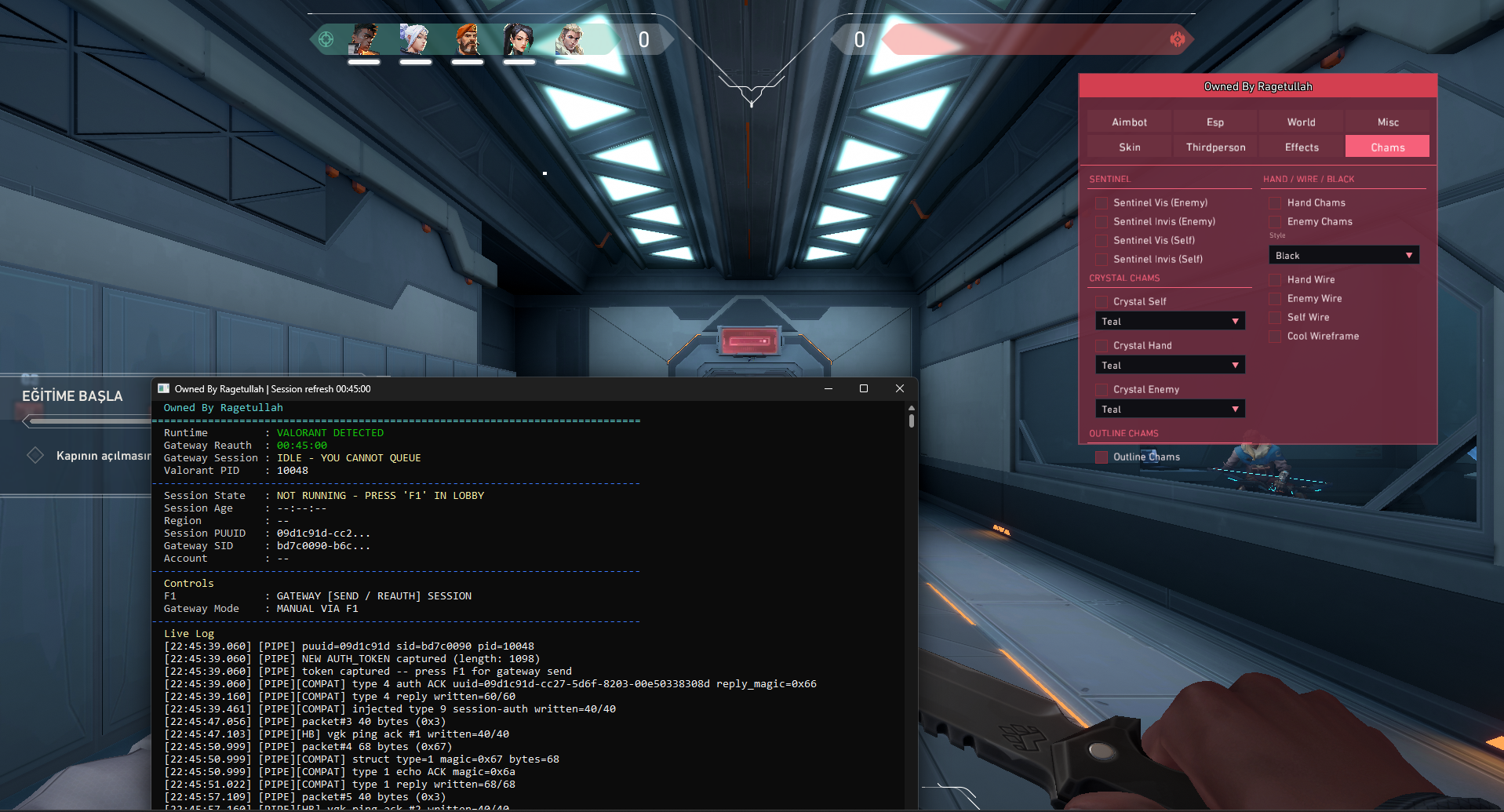Screen dimensions: 1504x812
Task: Select the World tab
Action: pyautogui.click(x=1302, y=122)
